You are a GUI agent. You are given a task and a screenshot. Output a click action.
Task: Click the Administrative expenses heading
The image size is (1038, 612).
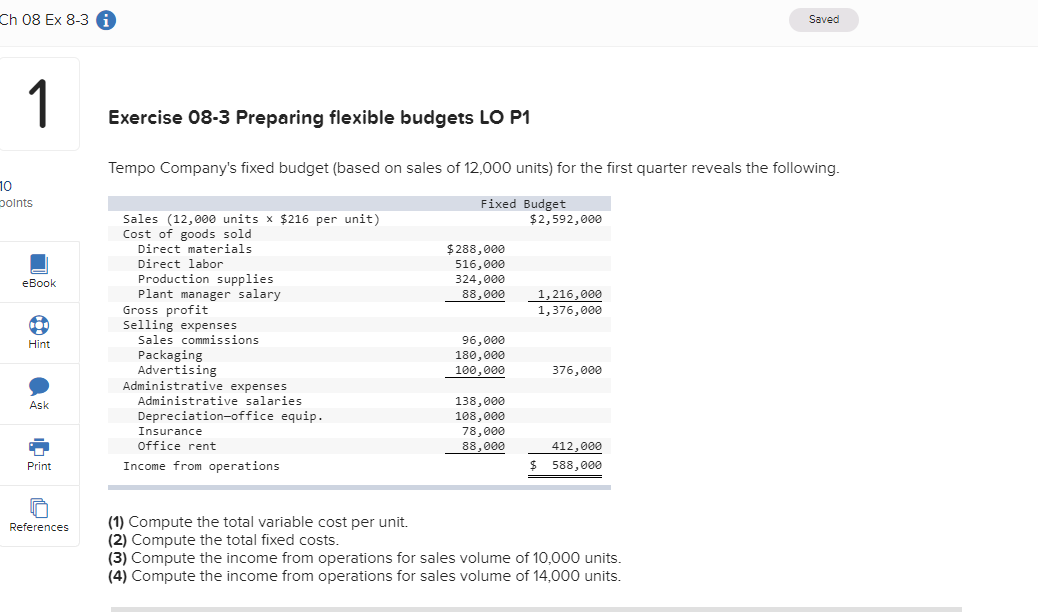(x=205, y=385)
